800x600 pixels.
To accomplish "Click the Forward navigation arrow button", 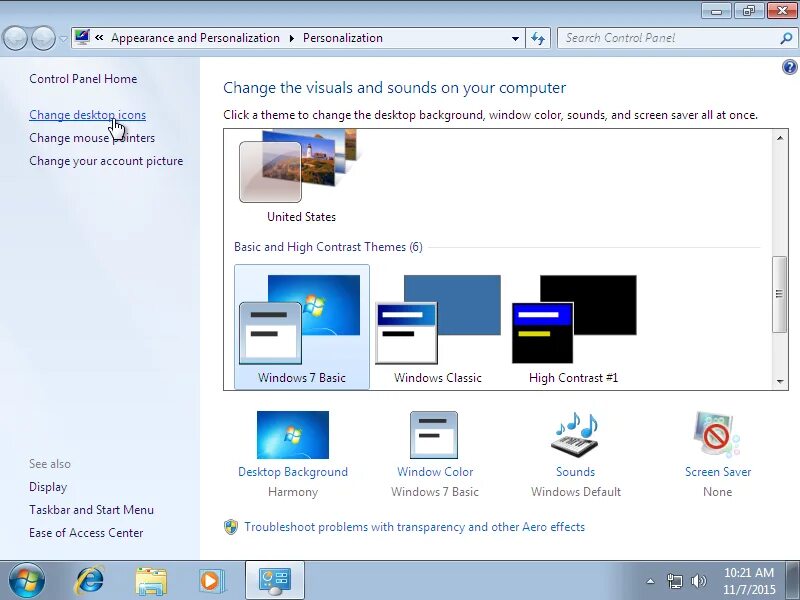I will coord(43,38).
